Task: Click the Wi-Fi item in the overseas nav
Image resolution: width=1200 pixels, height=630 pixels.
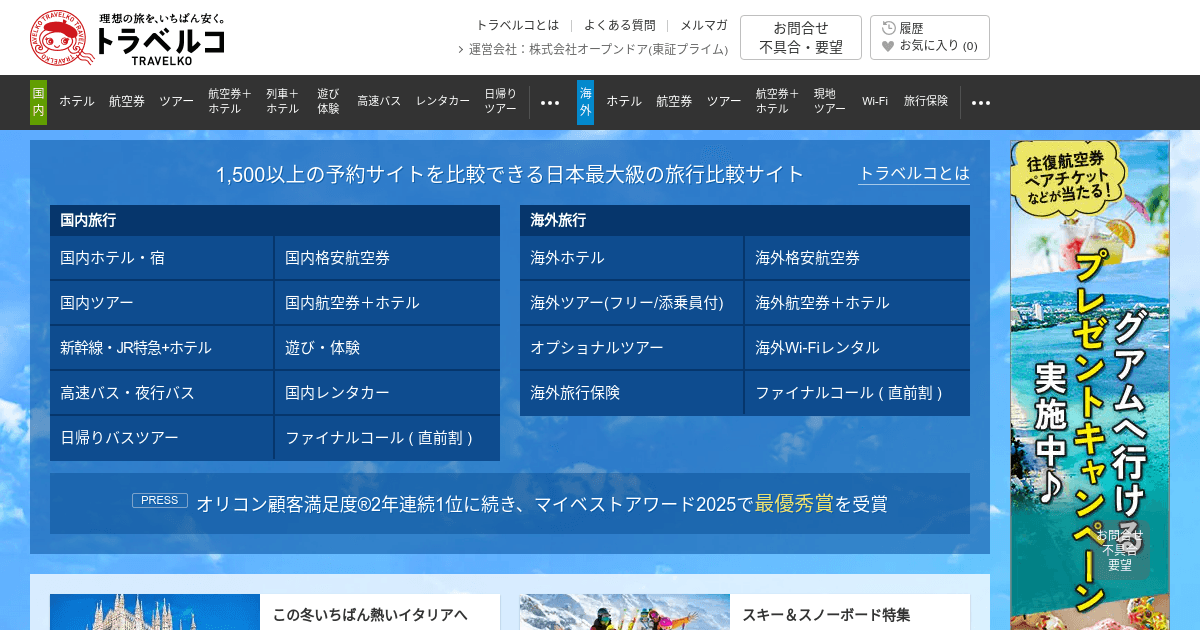Action: [x=875, y=101]
